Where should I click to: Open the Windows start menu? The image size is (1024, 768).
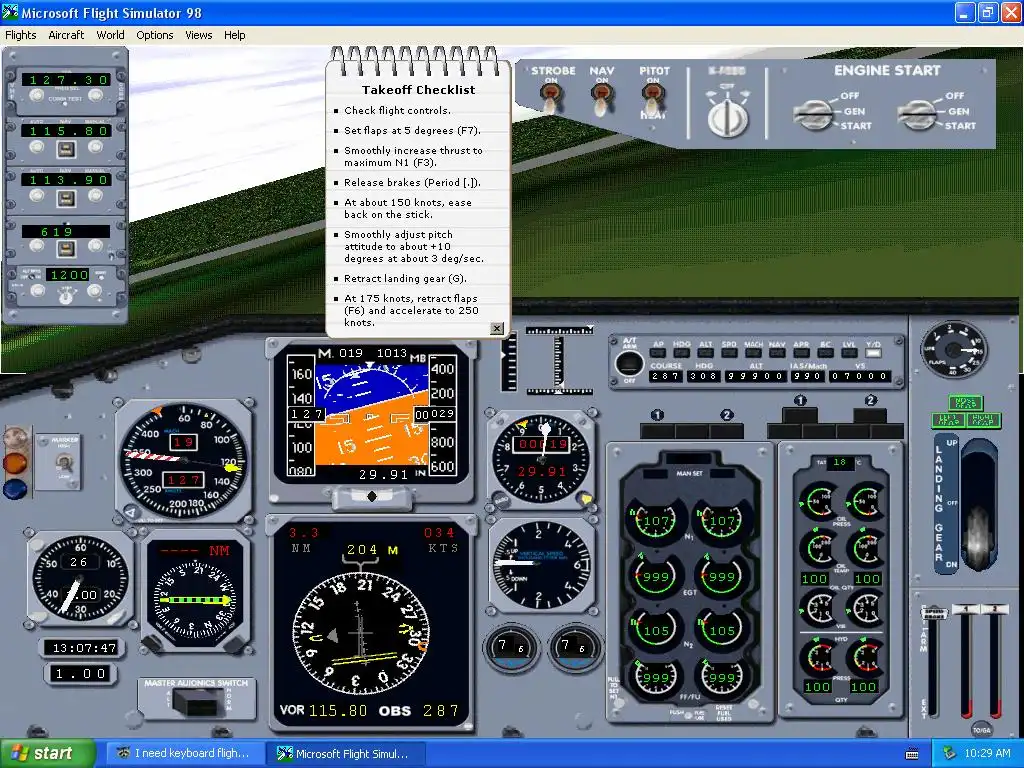(47, 754)
